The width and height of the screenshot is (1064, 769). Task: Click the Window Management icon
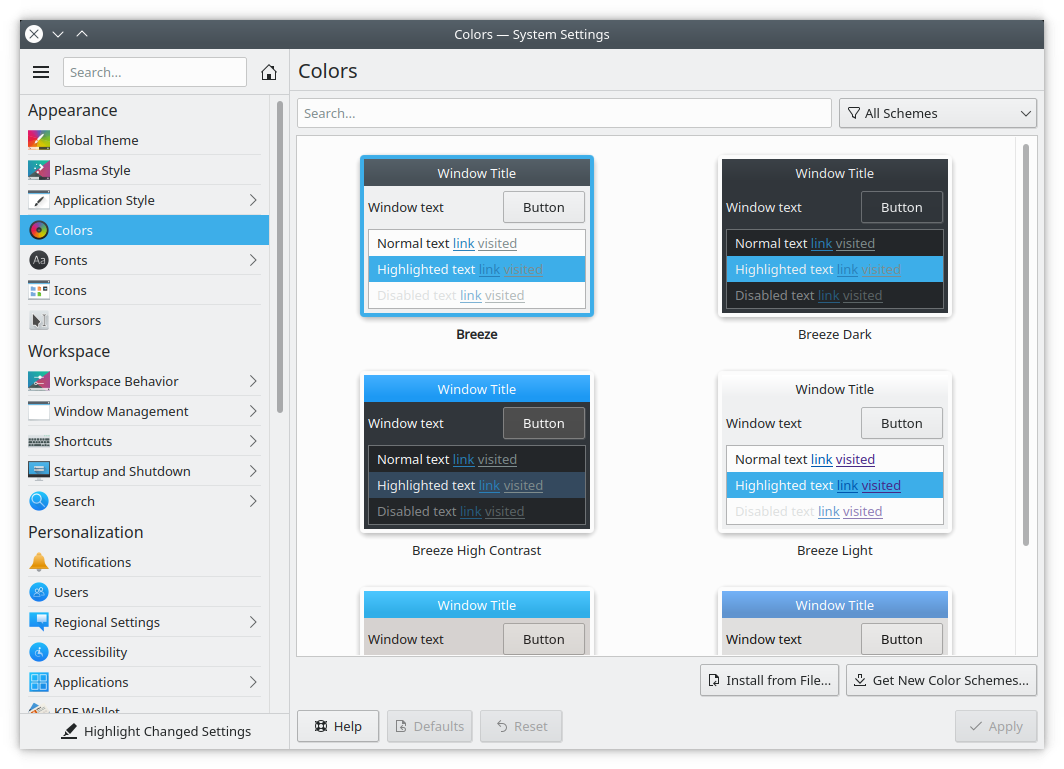39,411
